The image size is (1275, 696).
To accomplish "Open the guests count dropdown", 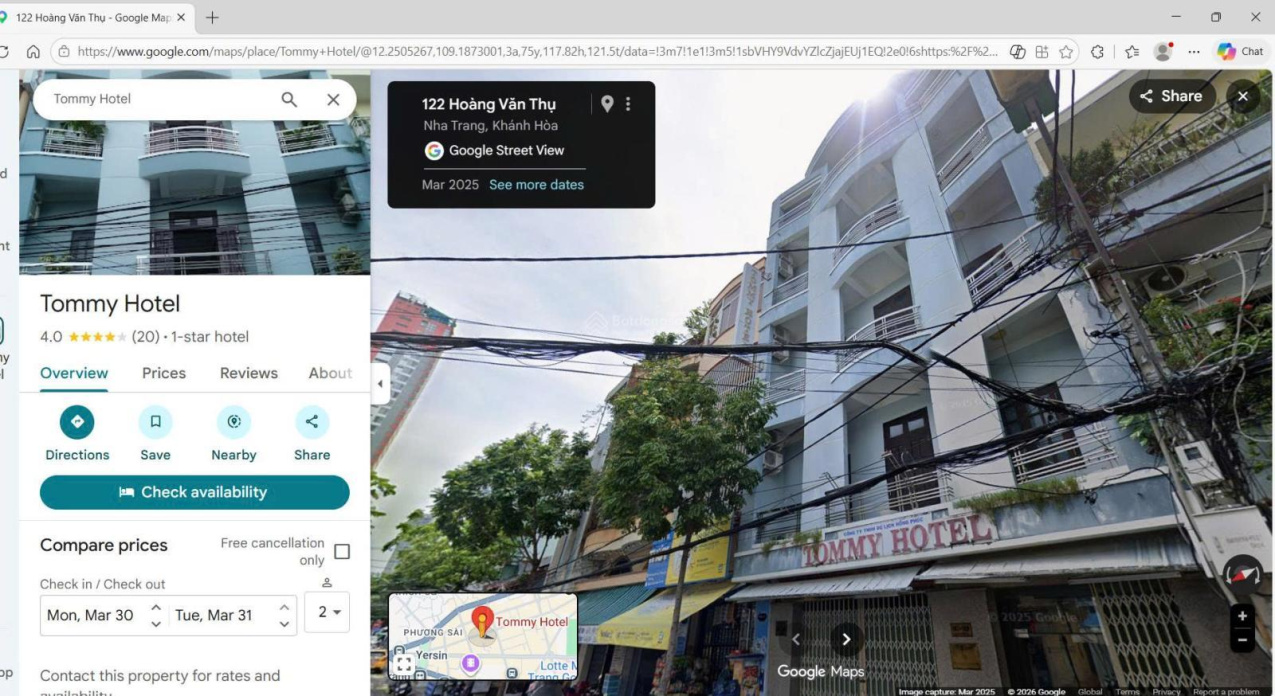I will (327, 612).
